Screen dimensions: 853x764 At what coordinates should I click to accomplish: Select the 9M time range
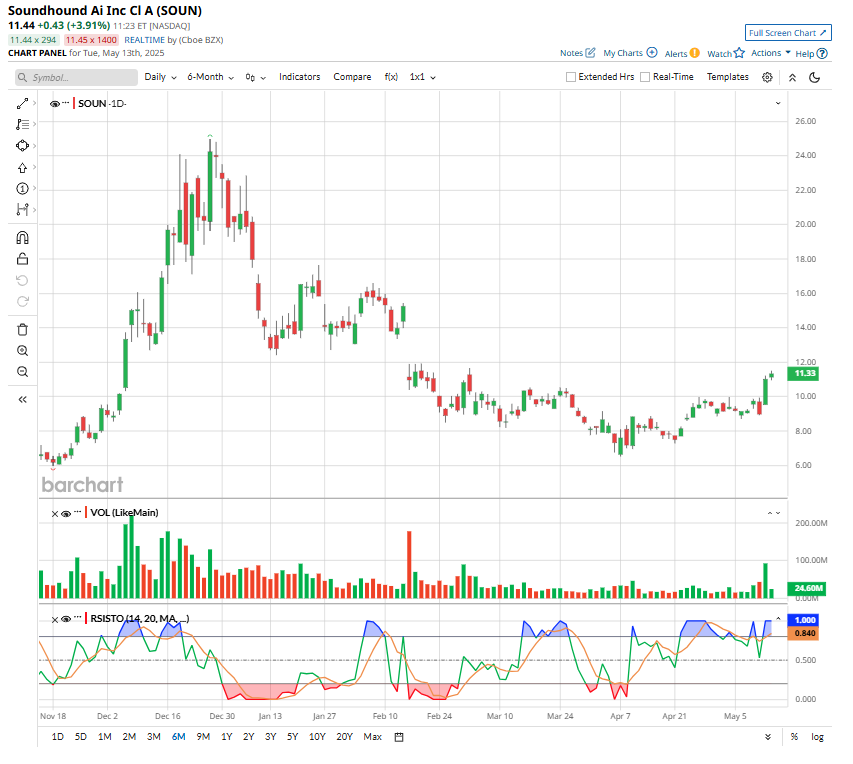click(203, 737)
